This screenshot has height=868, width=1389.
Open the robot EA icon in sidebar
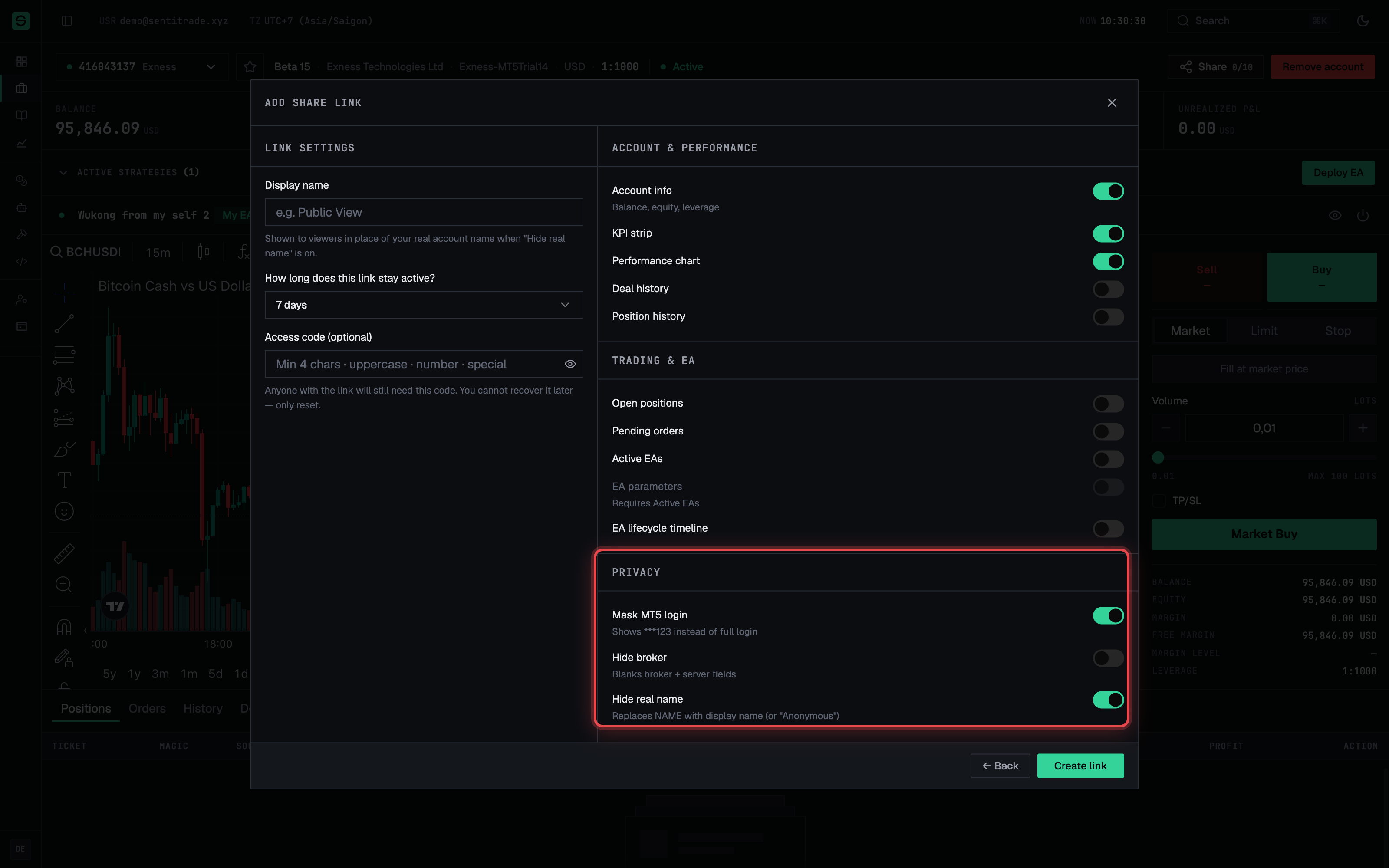22,207
